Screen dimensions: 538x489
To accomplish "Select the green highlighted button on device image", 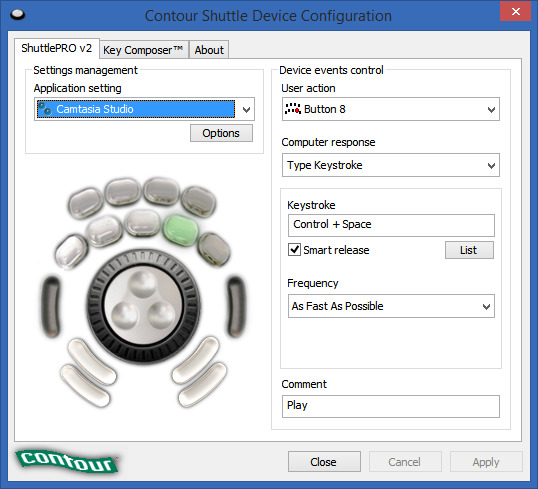I will 180,230.
